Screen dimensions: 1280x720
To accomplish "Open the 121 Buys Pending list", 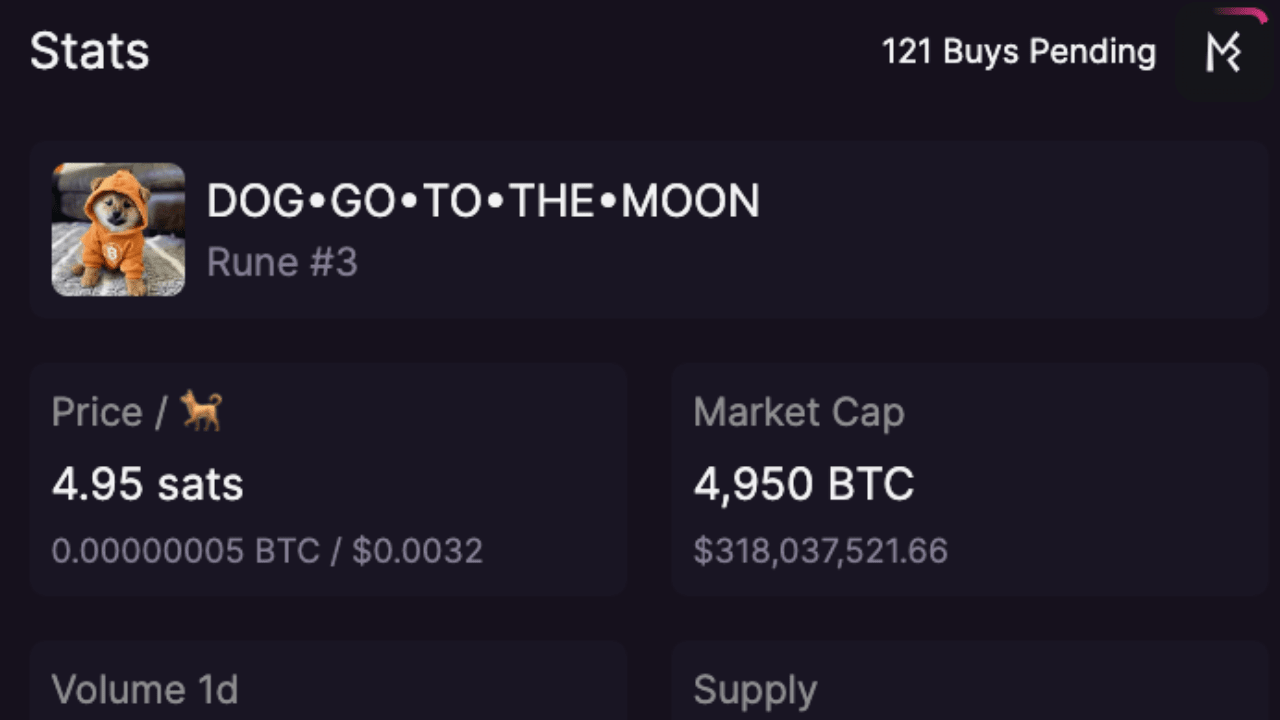I will (x=1020, y=52).
